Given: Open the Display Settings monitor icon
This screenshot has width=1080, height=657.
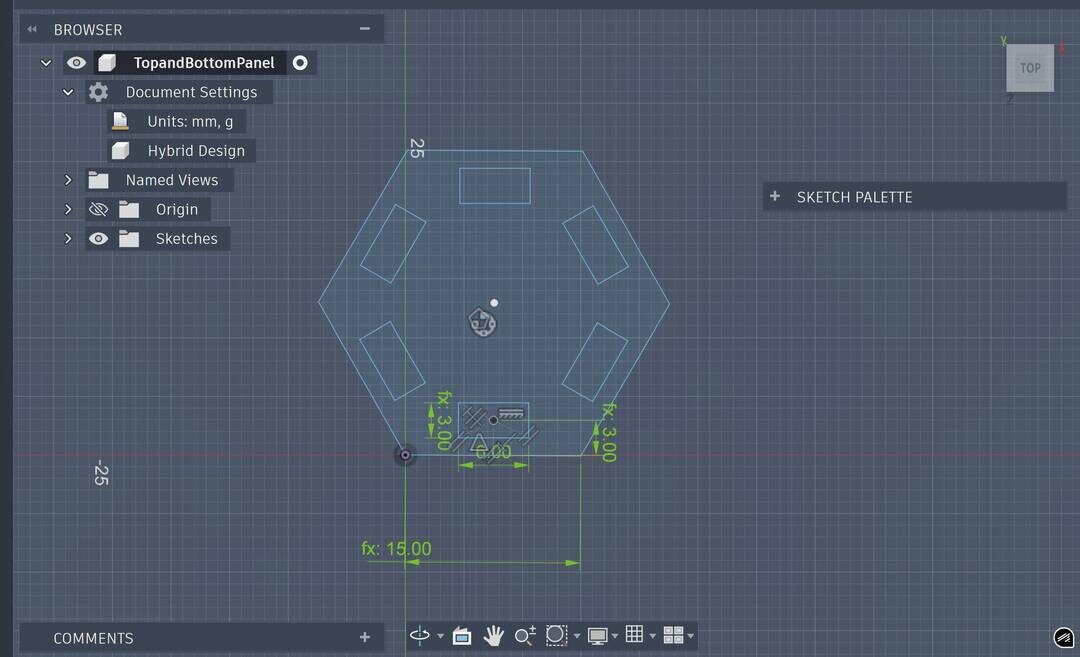Looking at the screenshot, I should (597, 636).
